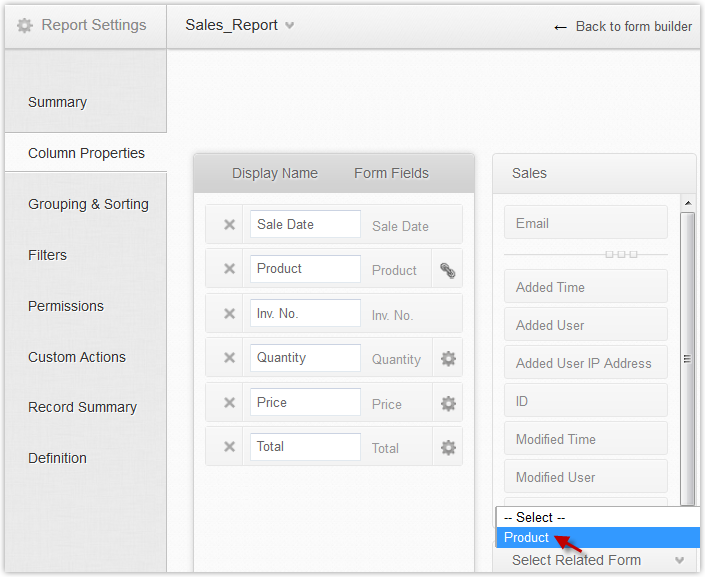Open the Filters section
705x577 pixels.
(48, 255)
